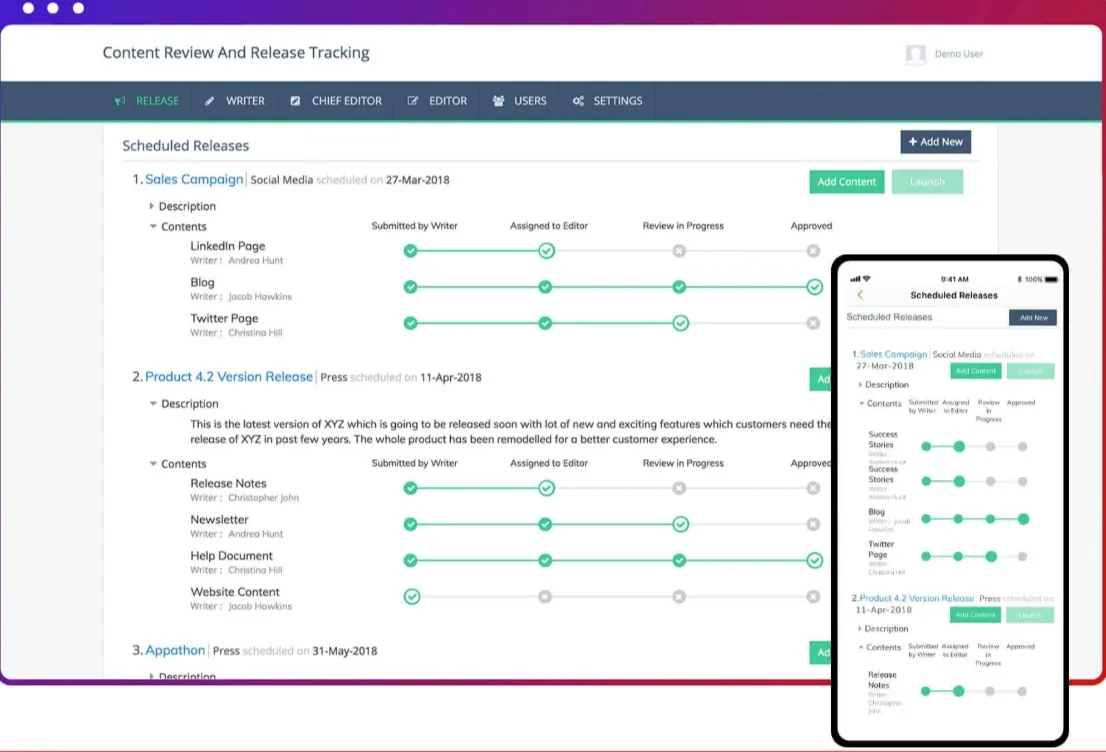Switch to the SETTINGS tab
Viewport: 1106px width, 752px height.
pos(607,101)
